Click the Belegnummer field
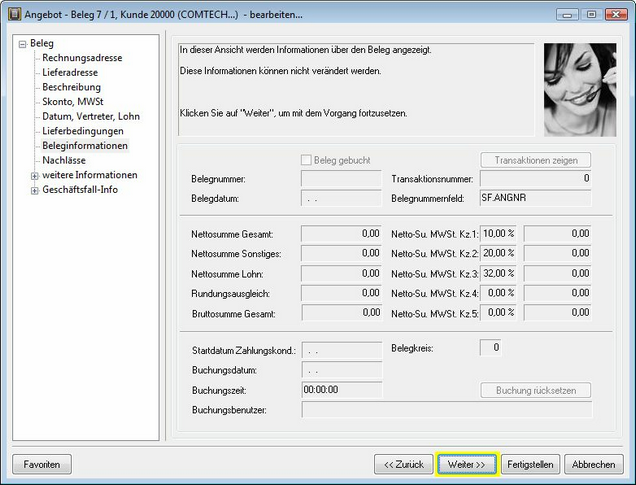Viewport: 636px width, 485px height. point(341,179)
